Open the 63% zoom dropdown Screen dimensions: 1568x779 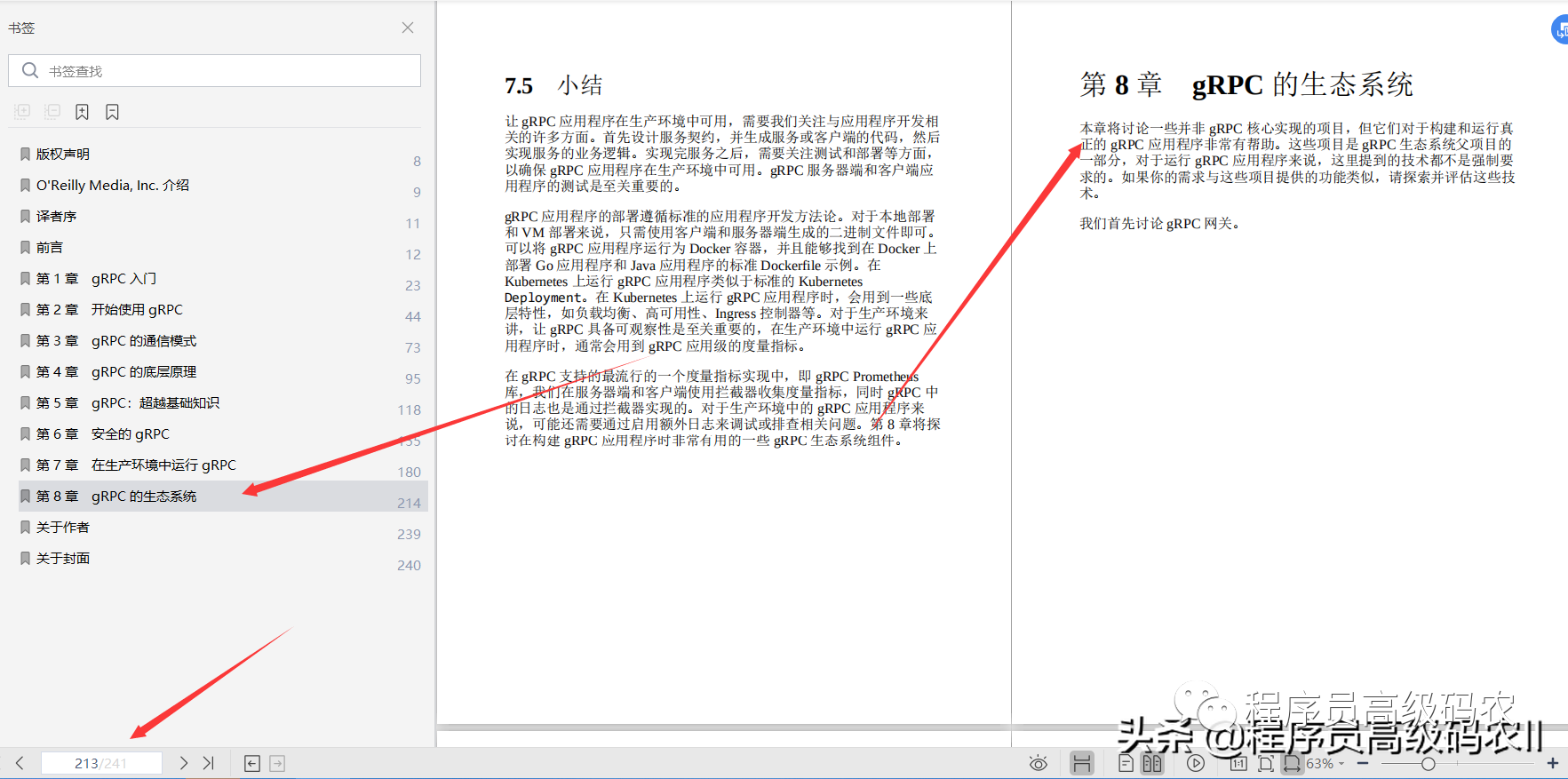click(x=1325, y=764)
